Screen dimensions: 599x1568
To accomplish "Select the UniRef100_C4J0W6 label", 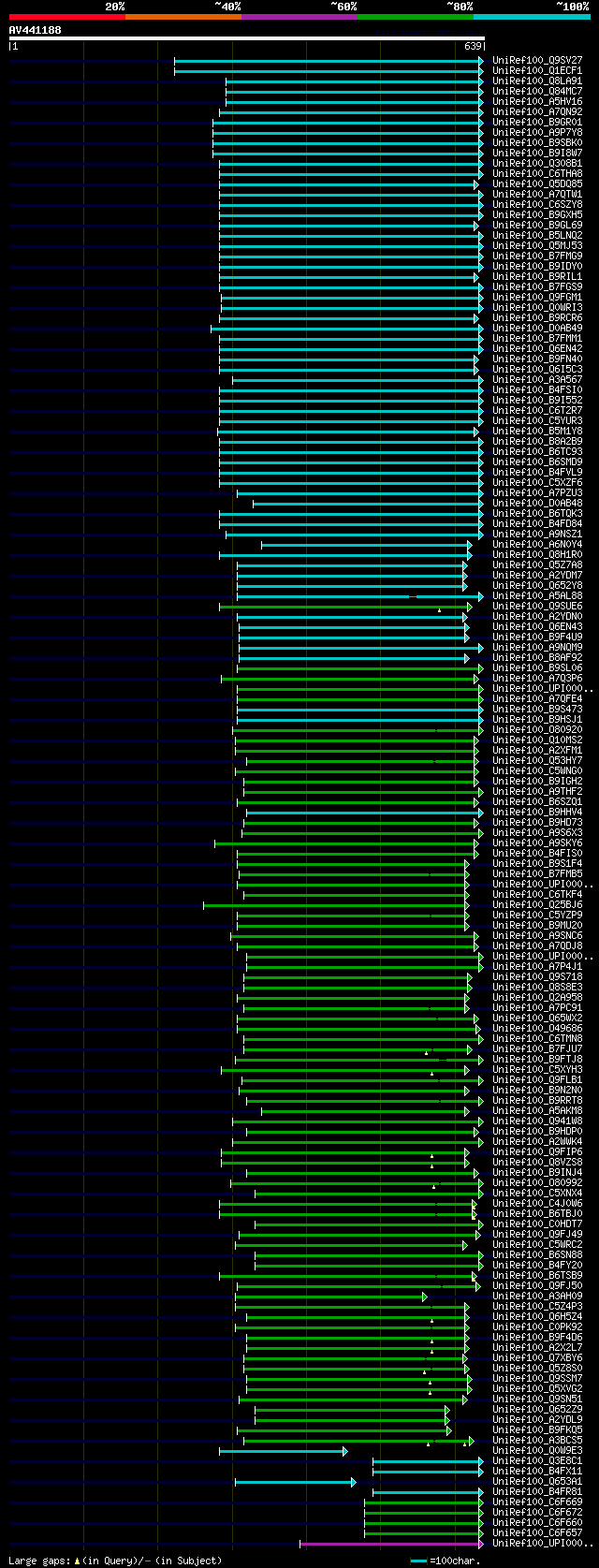I will pyautogui.click(x=537, y=1203).
